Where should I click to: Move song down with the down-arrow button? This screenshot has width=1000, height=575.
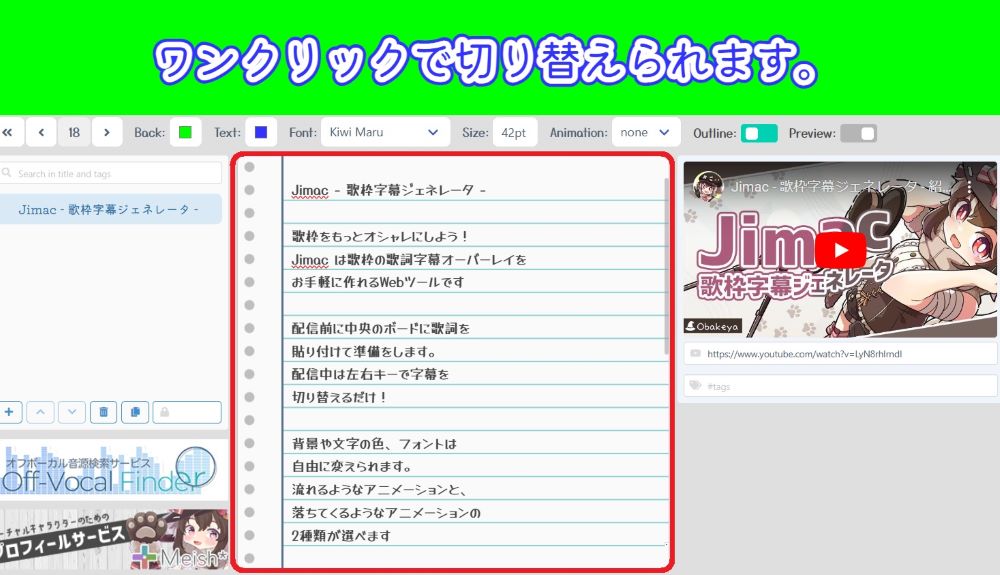72,412
